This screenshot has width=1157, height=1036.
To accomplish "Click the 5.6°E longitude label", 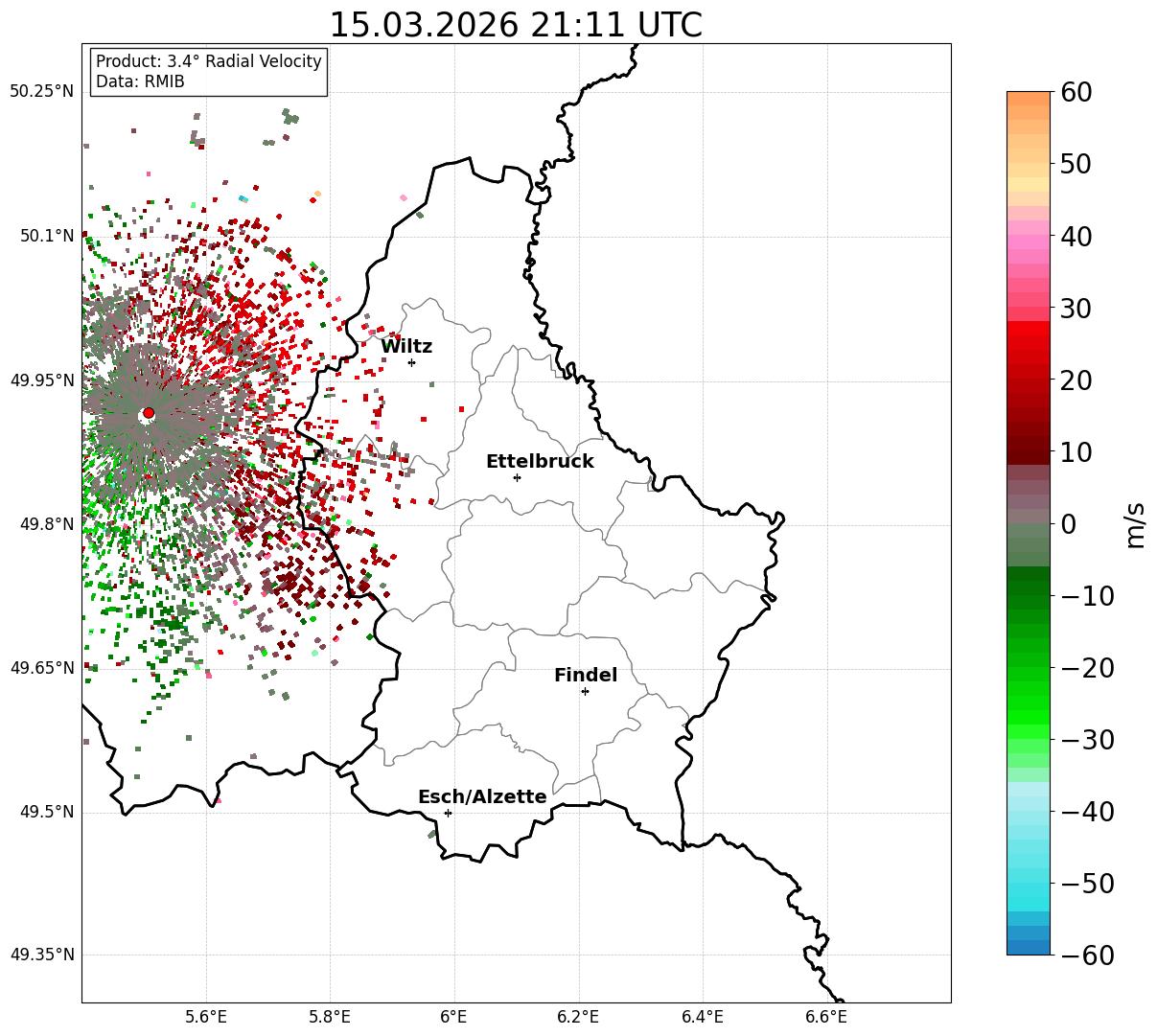I will [205, 1018].
